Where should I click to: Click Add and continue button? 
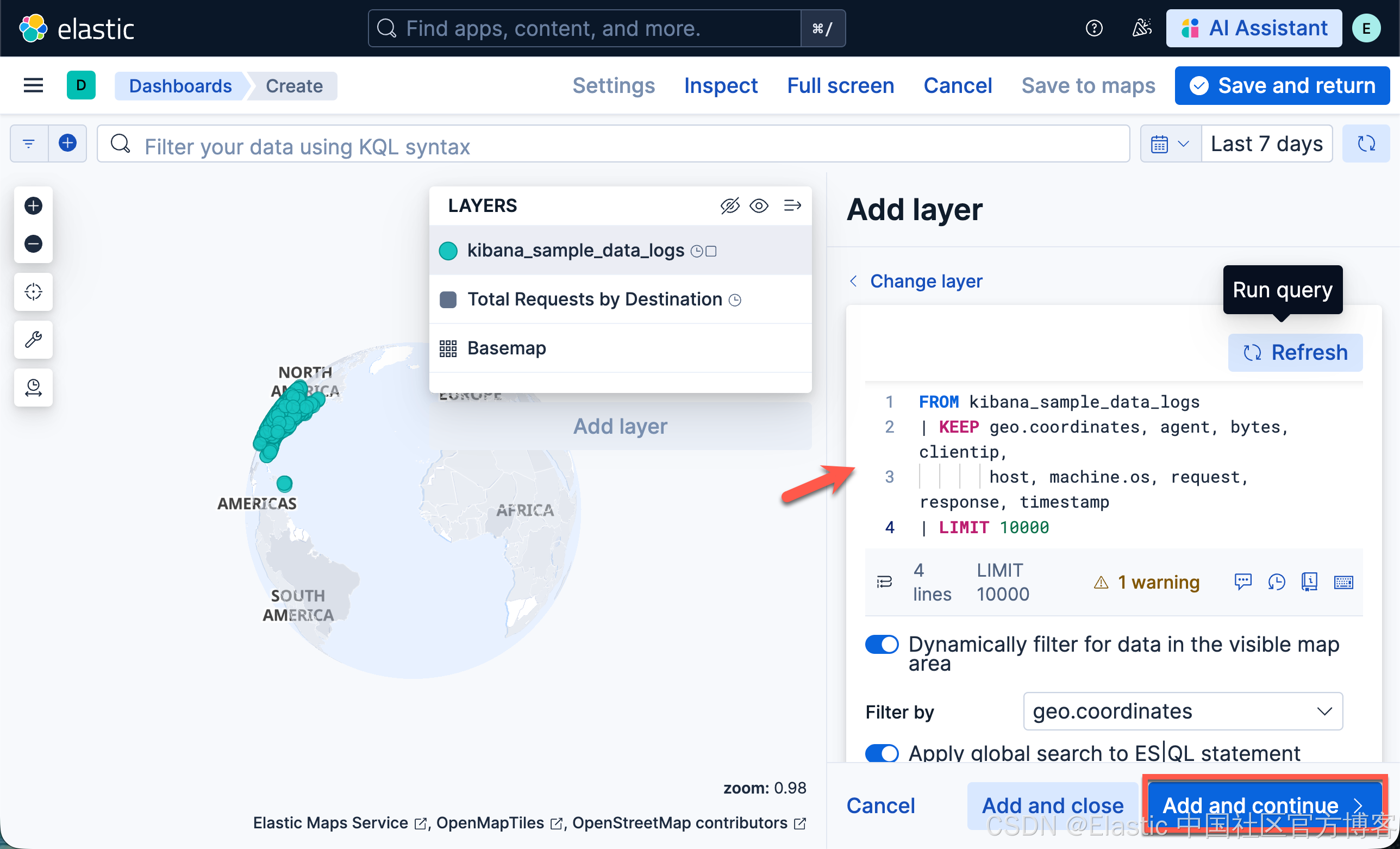tap(1264, 804)
